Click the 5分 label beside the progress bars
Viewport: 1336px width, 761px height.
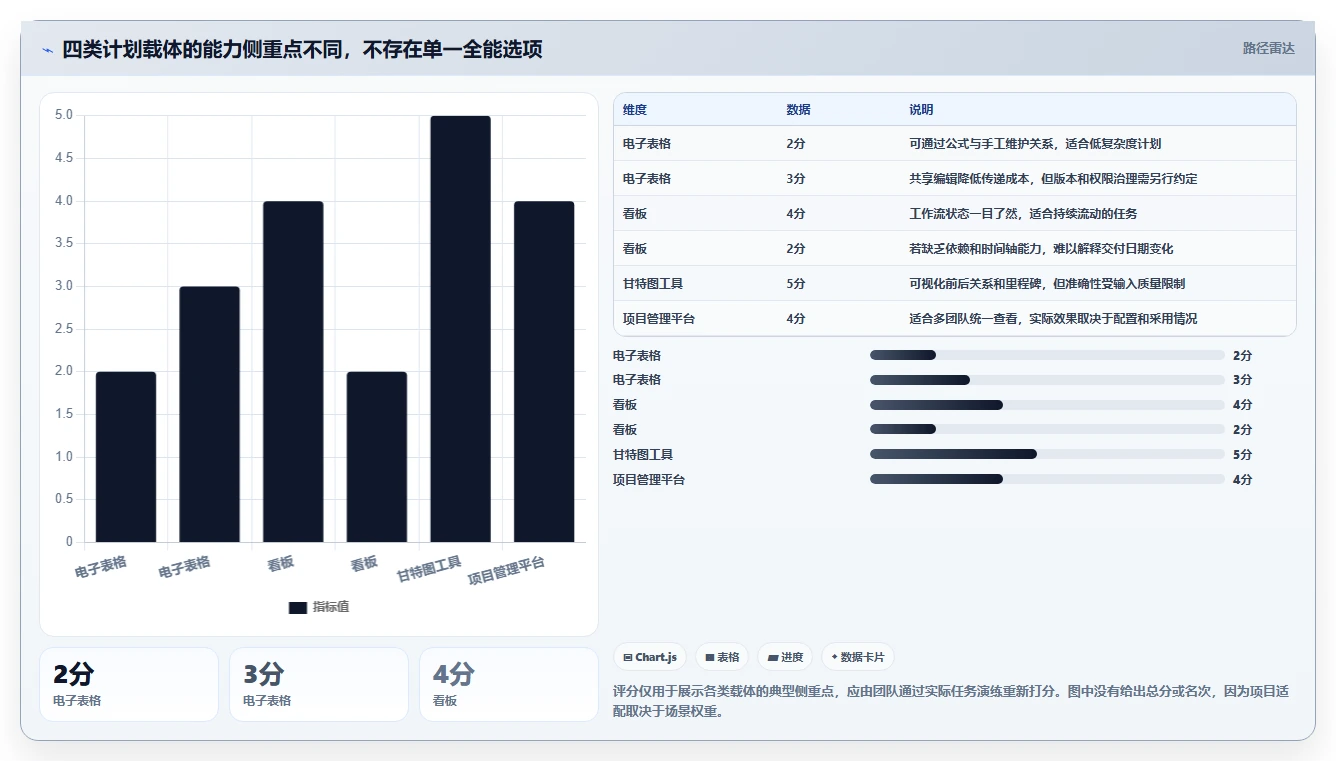1242,454
